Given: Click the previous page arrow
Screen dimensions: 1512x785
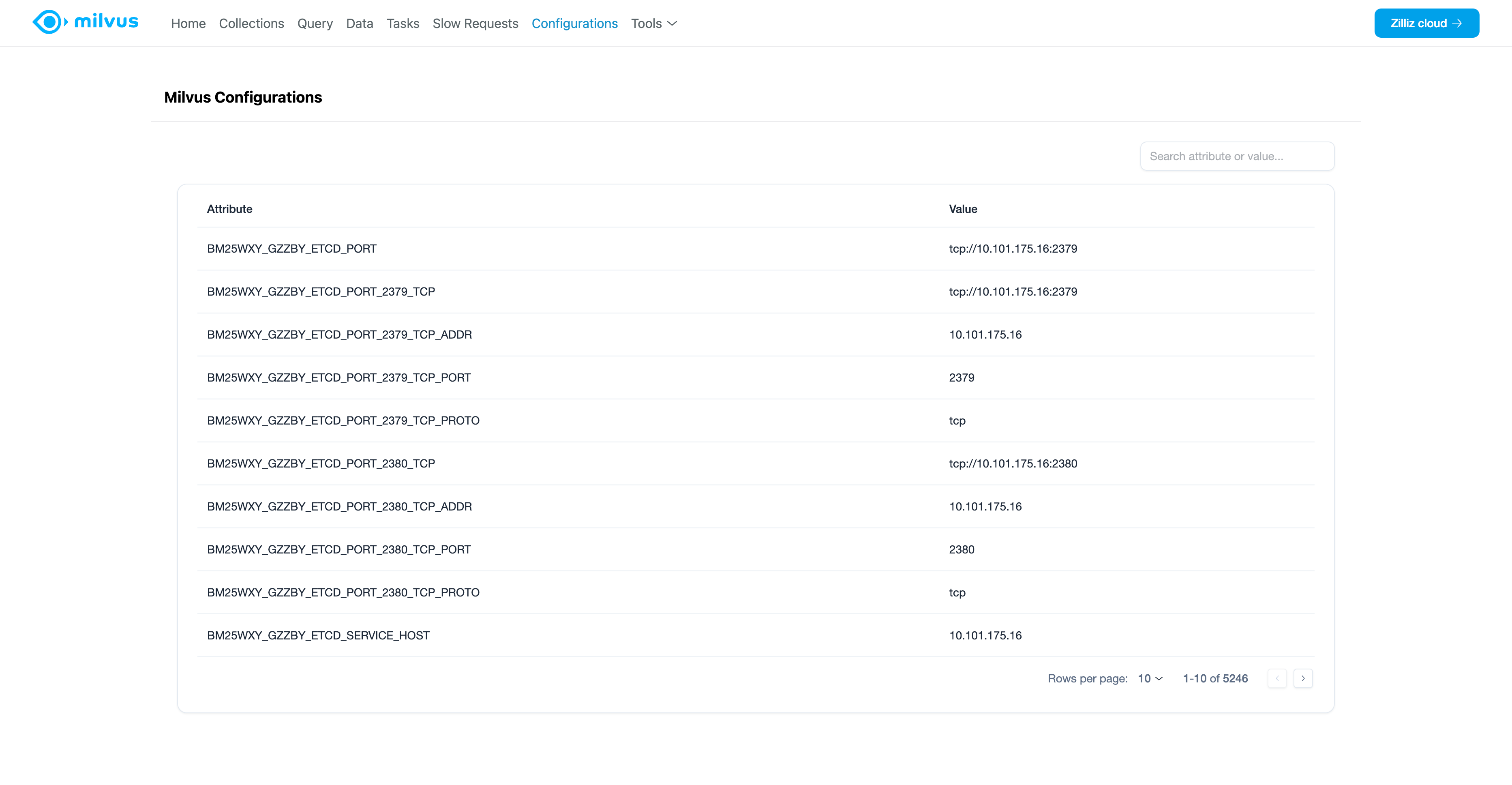Looking at the screenshot, I should tap(1276, 678).
